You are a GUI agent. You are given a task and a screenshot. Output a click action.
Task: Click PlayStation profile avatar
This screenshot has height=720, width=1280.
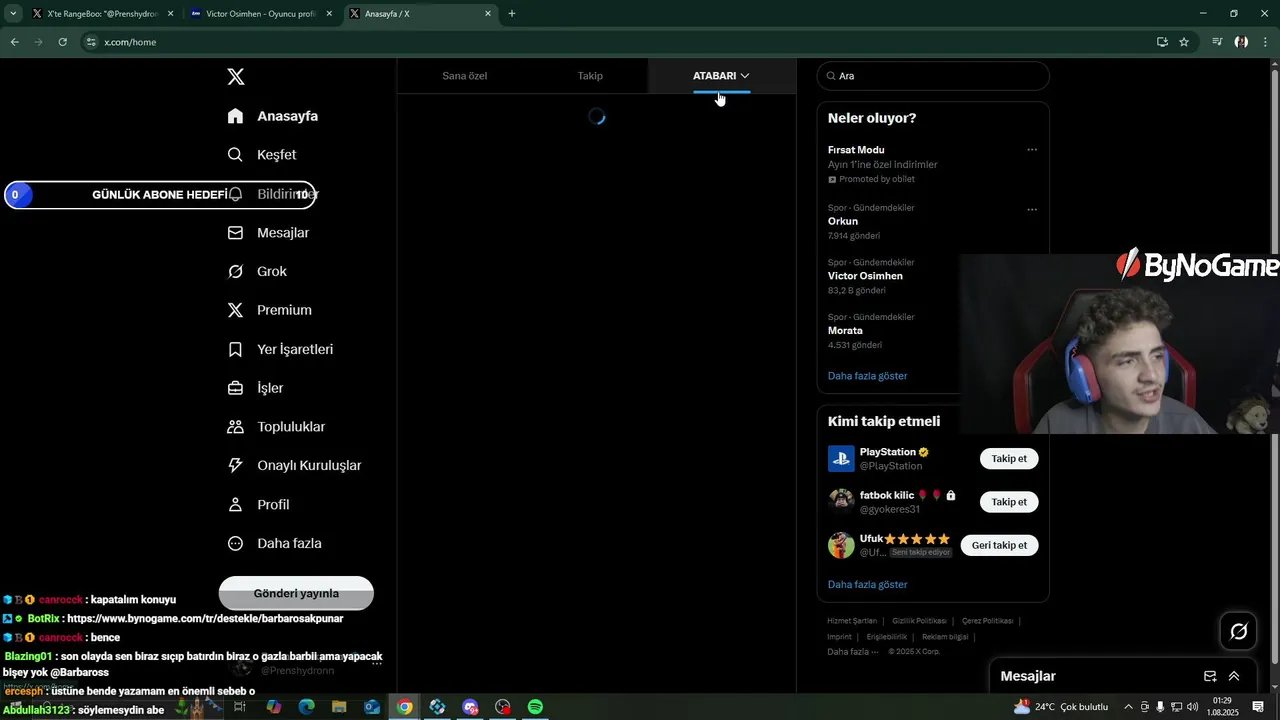tap(841, 459)
